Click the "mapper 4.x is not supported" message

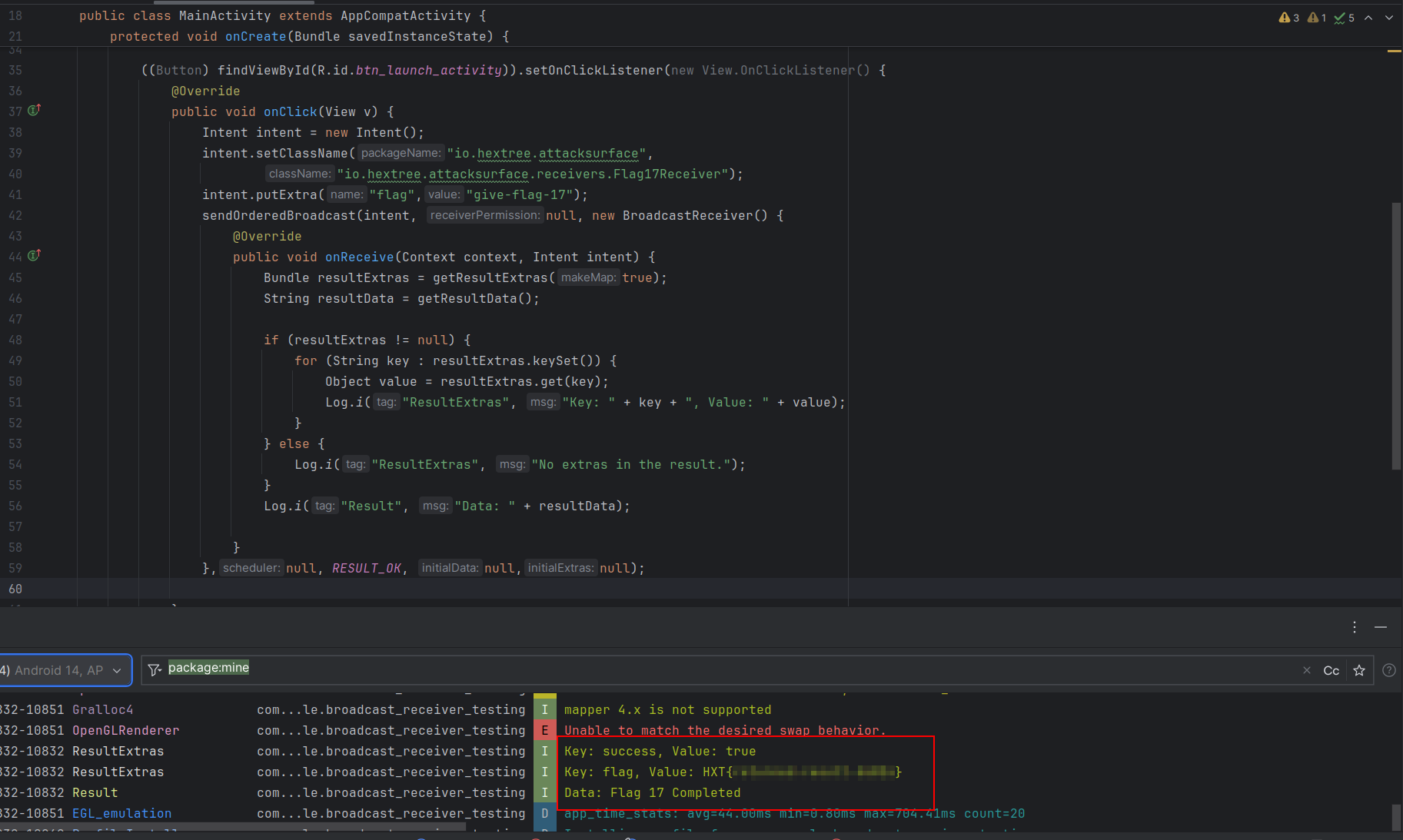click(667, 709)
